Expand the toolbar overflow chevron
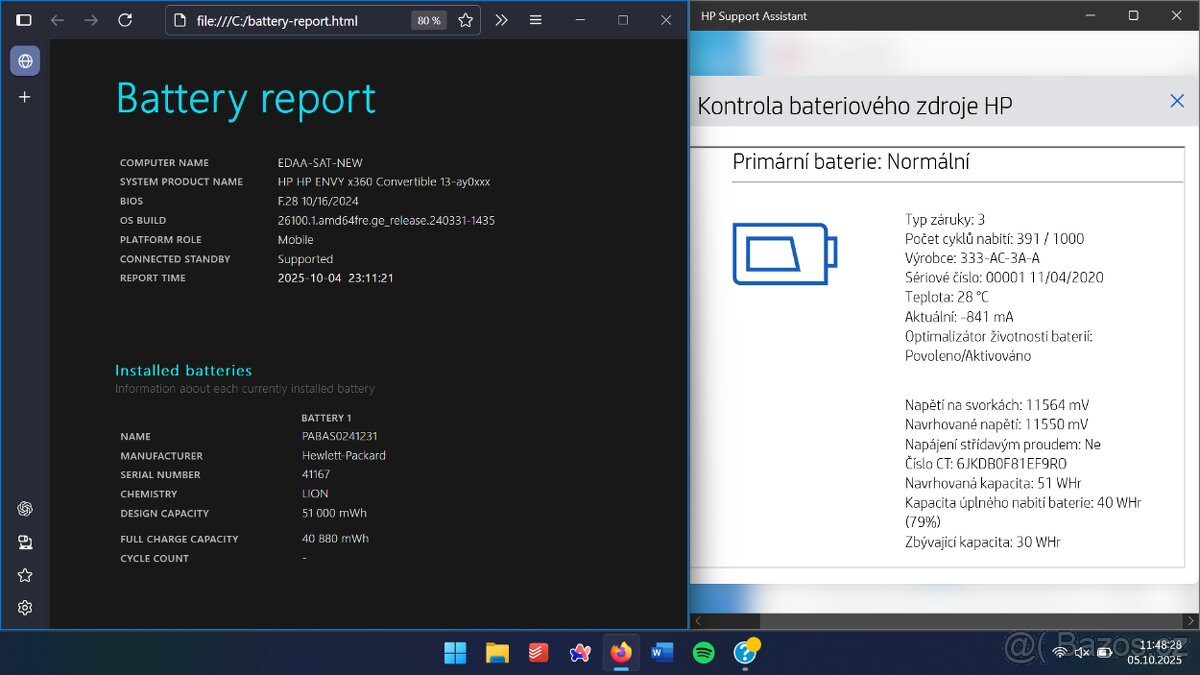1200x675 pixels. [x=501, y=20]
